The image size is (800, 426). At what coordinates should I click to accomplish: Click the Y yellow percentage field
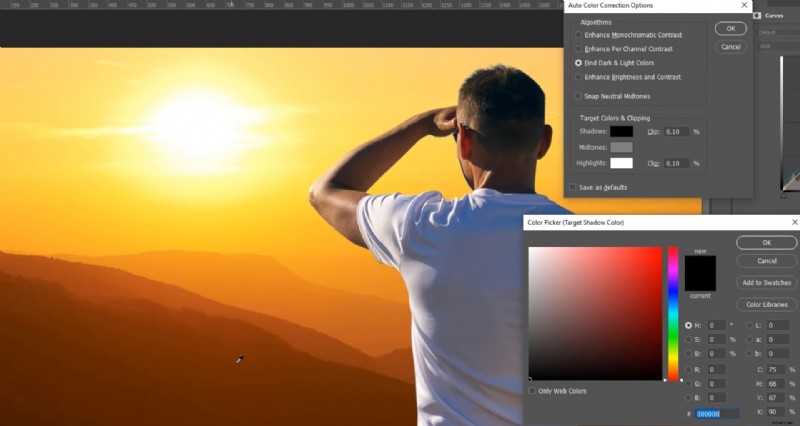[777, 397]
